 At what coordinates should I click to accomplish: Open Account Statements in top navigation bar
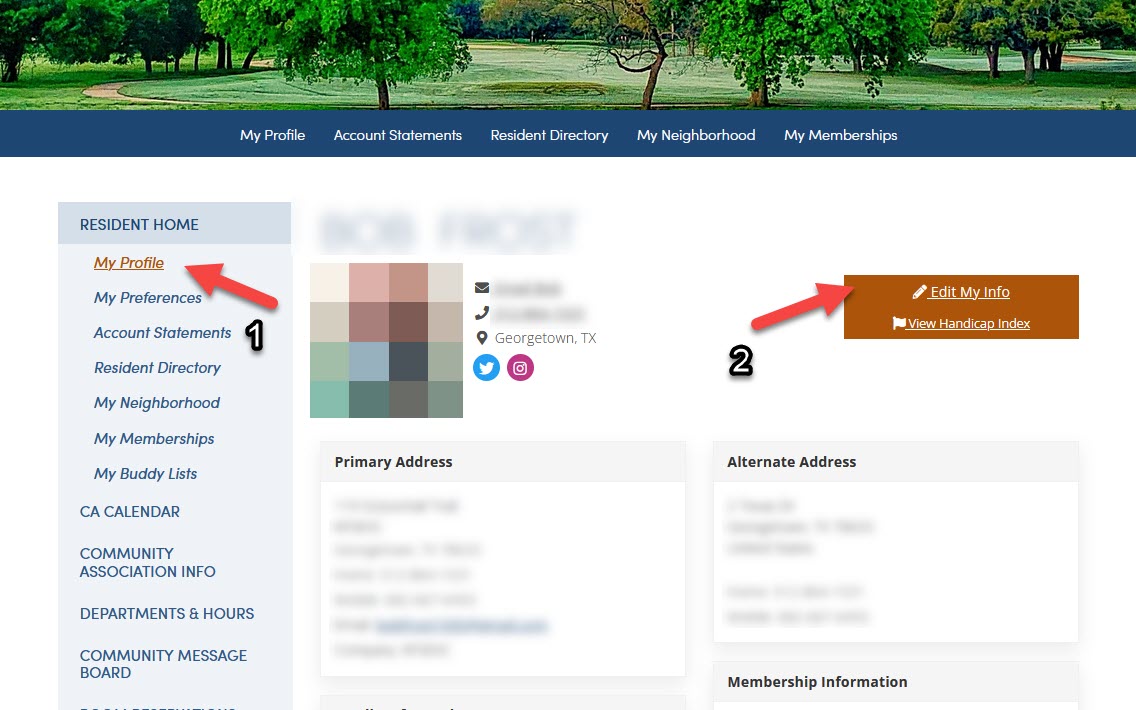coord(398,135)
